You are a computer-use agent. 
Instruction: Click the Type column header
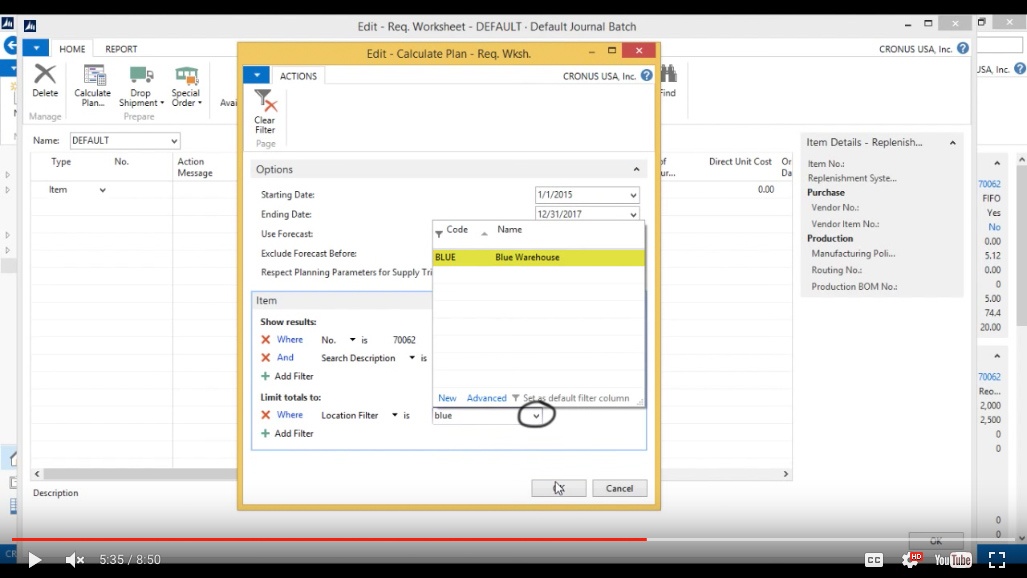(x=61, y=161)
